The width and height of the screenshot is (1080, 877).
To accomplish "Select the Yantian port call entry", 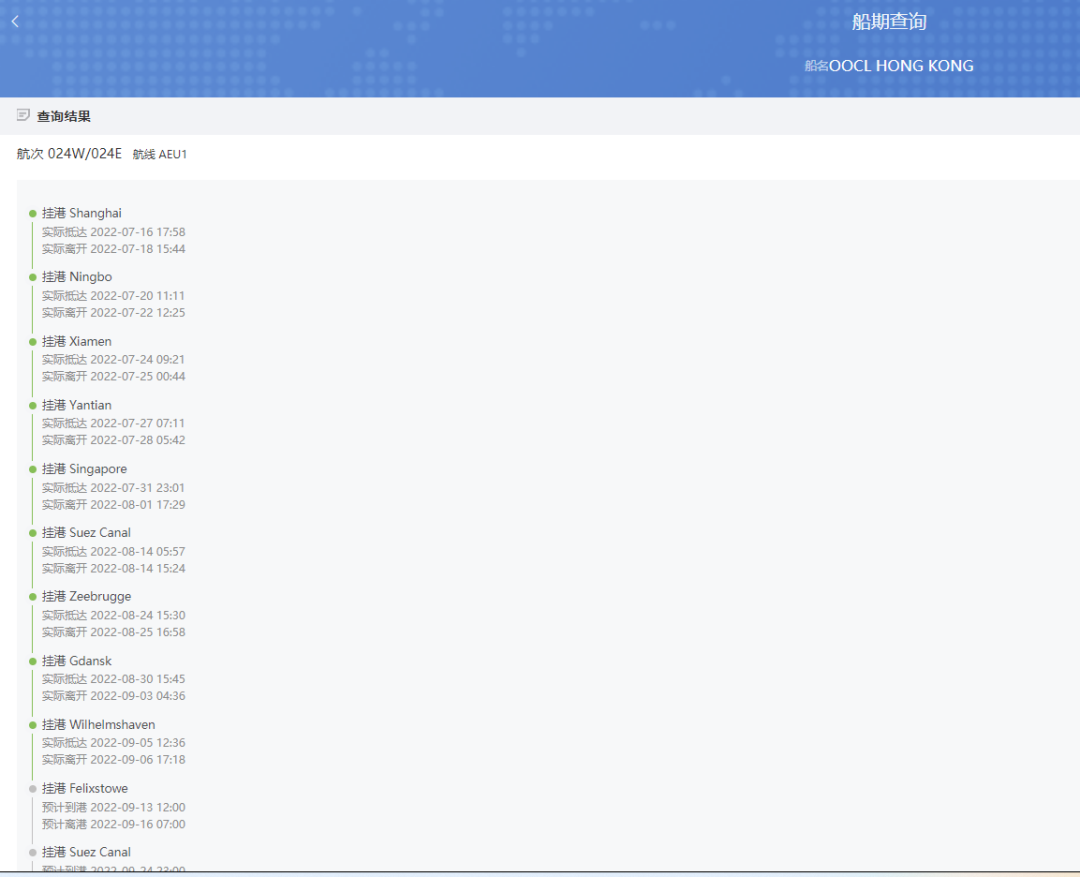I will pos(76,405).
